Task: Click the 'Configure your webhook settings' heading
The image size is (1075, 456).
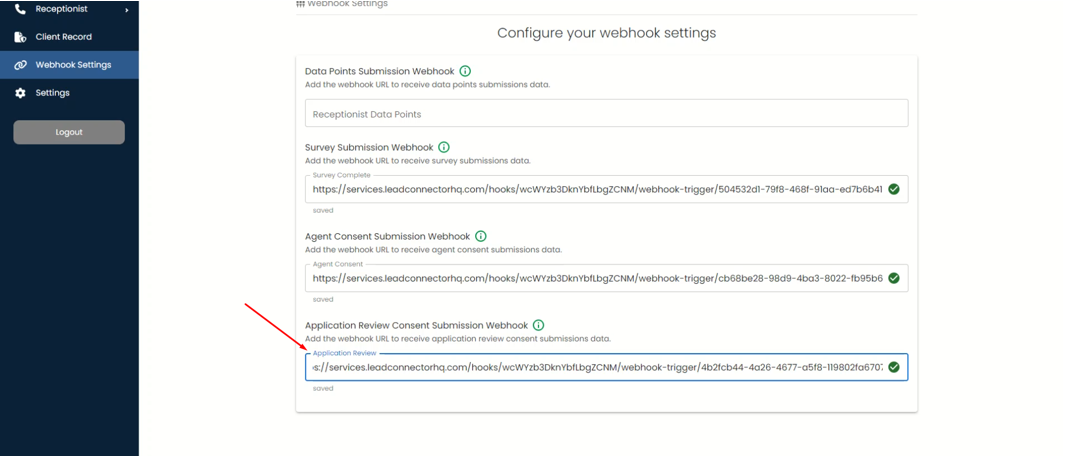Action: pyautogui.click(x=607, y=33)
